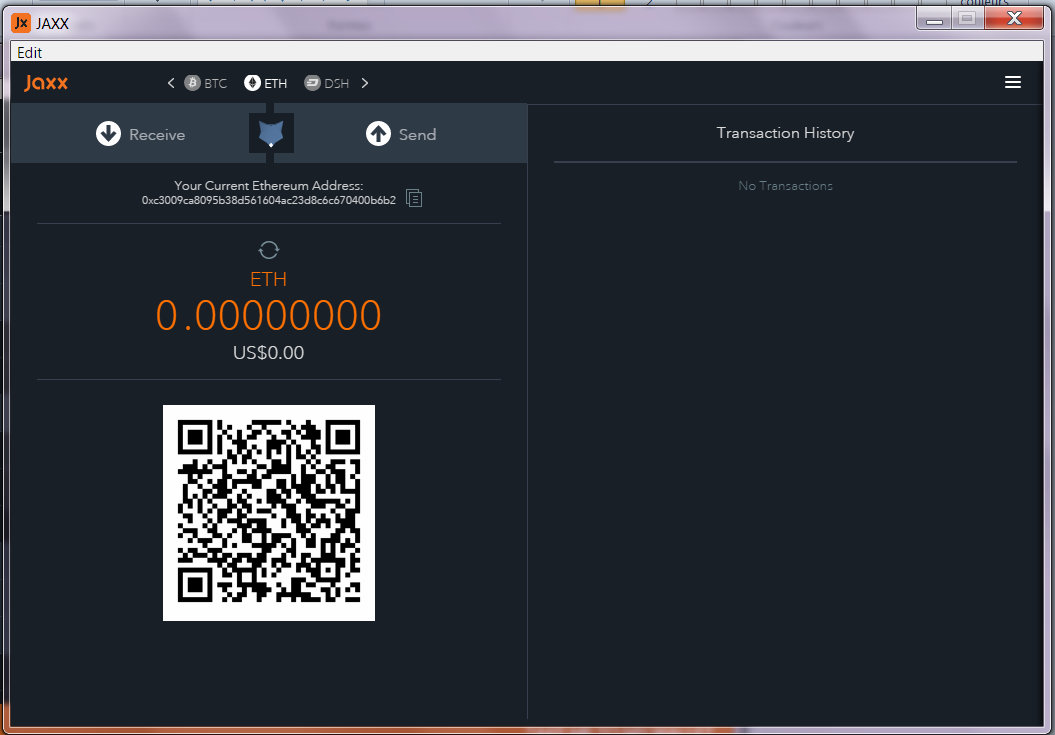
Task: Click the 0.00000000 balance amount
Action: click(x=268, y=315)
